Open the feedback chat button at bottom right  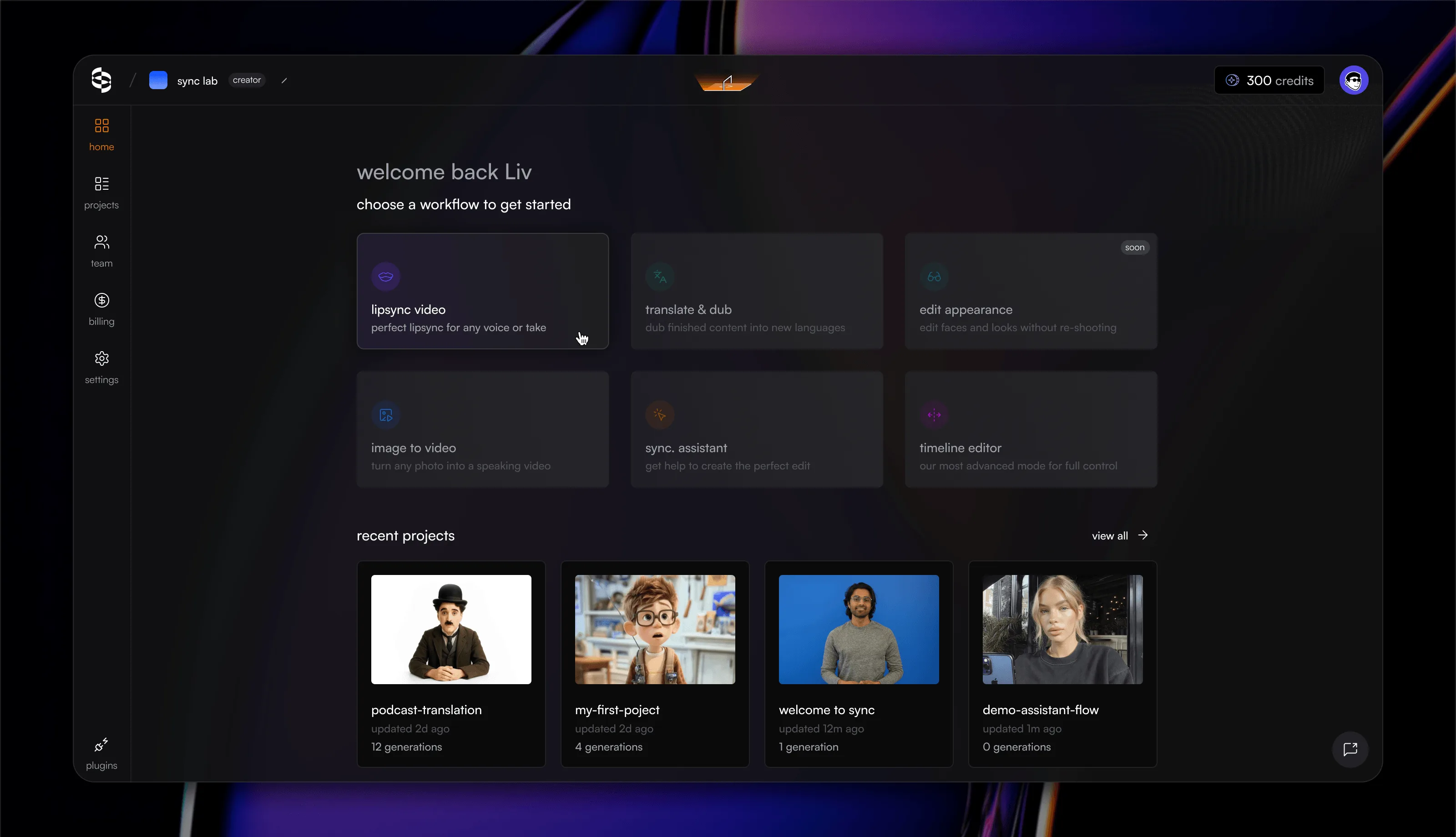coord(1350,749)
